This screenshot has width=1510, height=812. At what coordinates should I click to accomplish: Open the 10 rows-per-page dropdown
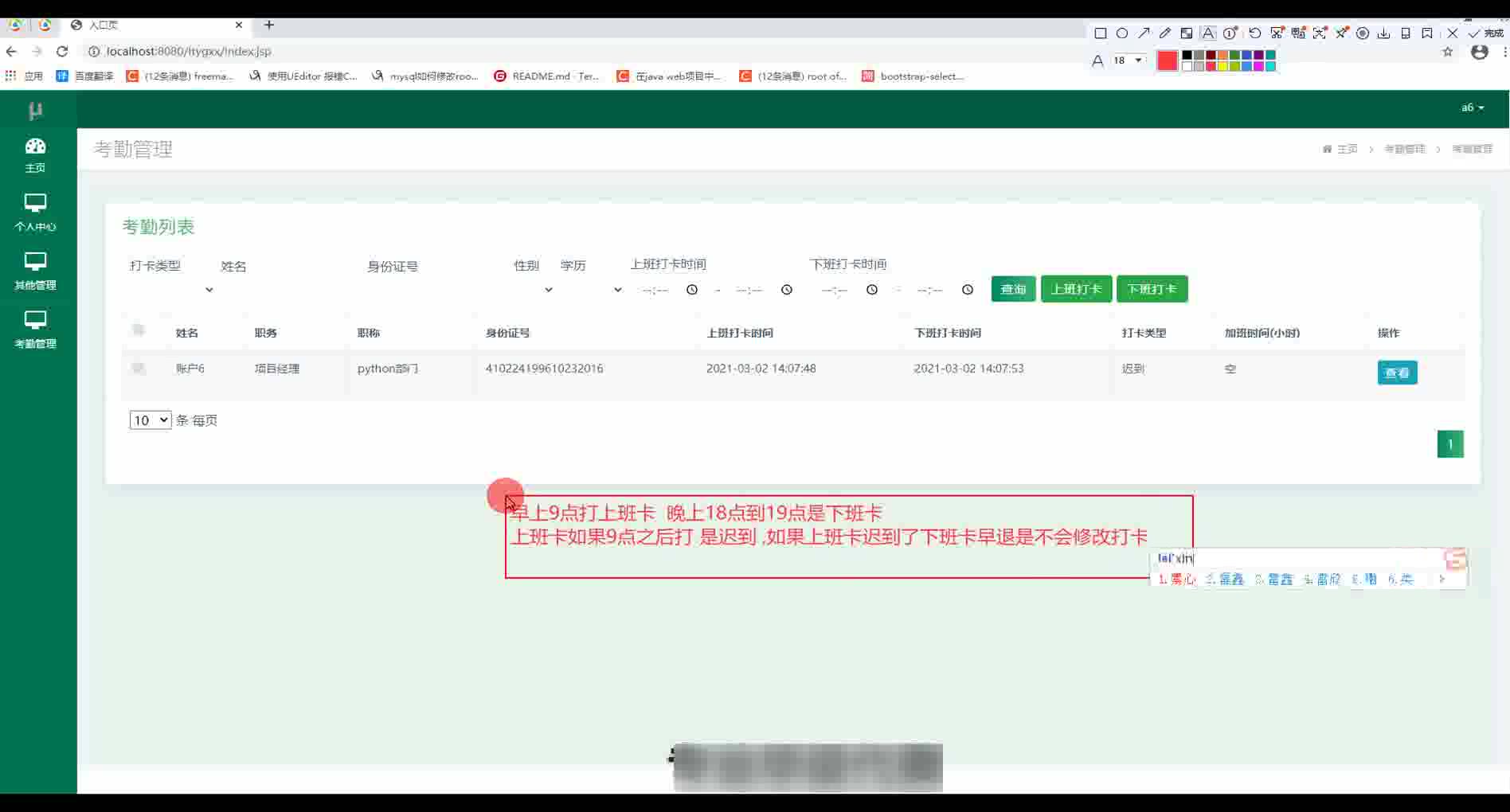[151, 420]
